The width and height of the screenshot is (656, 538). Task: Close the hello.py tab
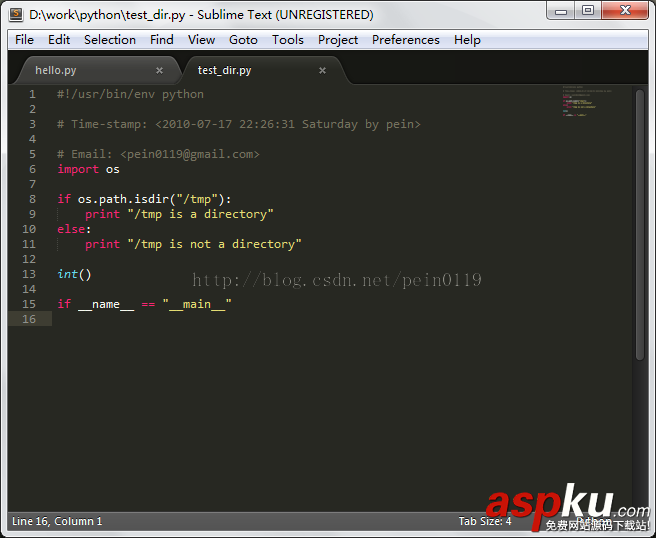coord(159,71)
